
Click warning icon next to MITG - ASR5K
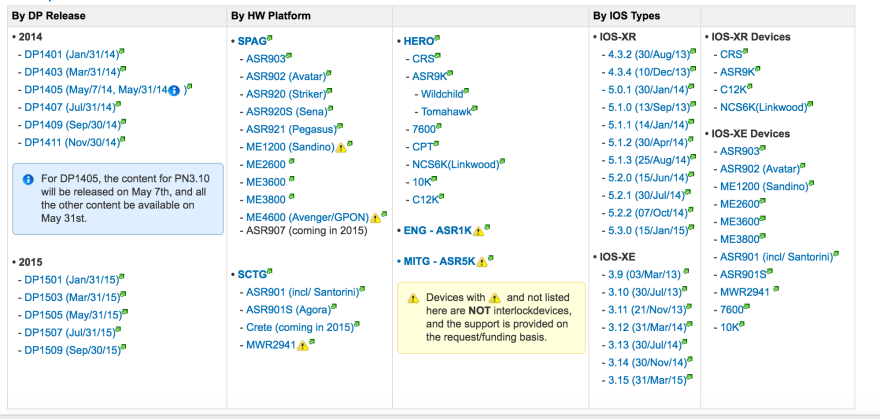coord(483,262)
